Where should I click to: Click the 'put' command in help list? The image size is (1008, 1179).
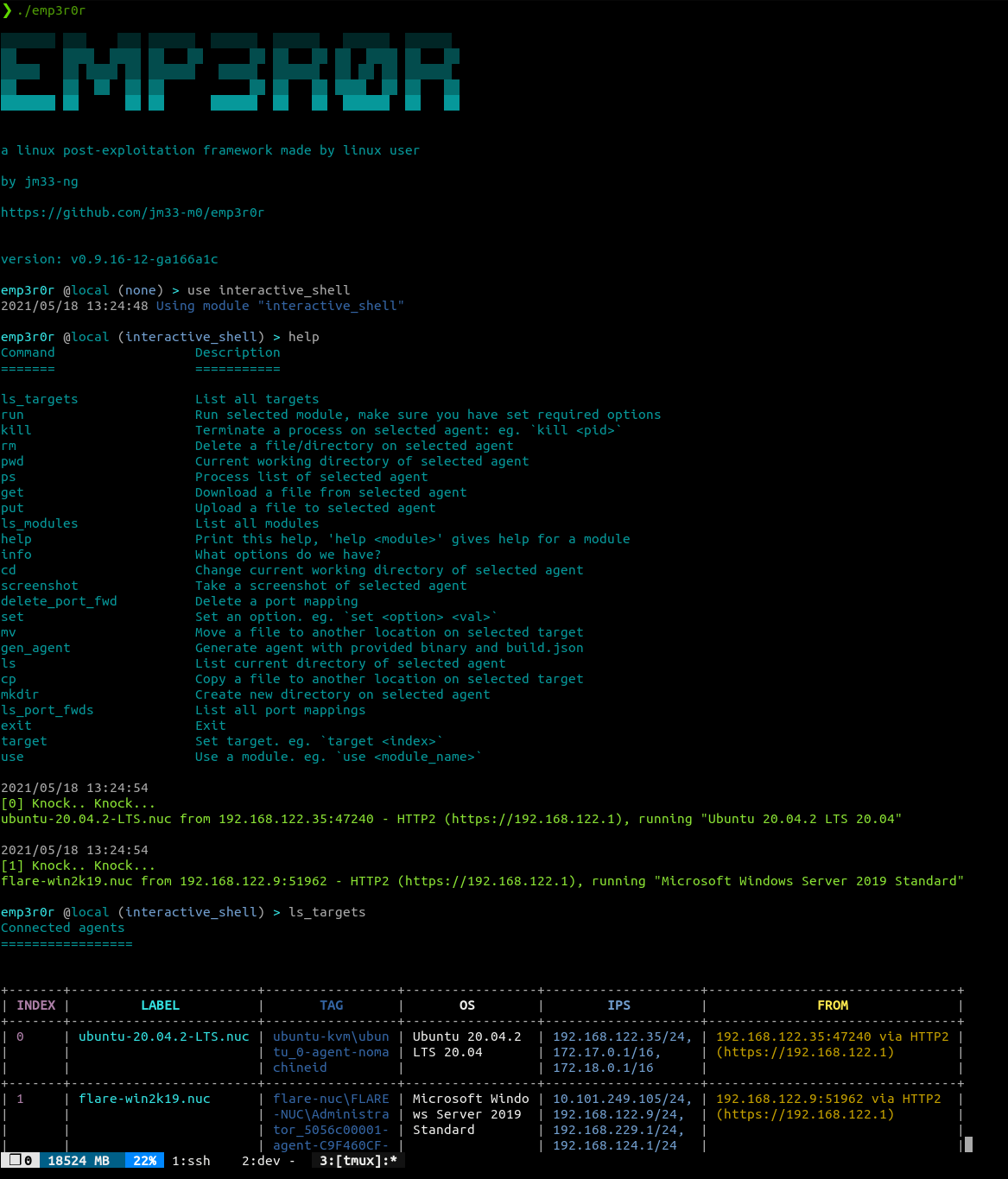click(x=12, y=508)
